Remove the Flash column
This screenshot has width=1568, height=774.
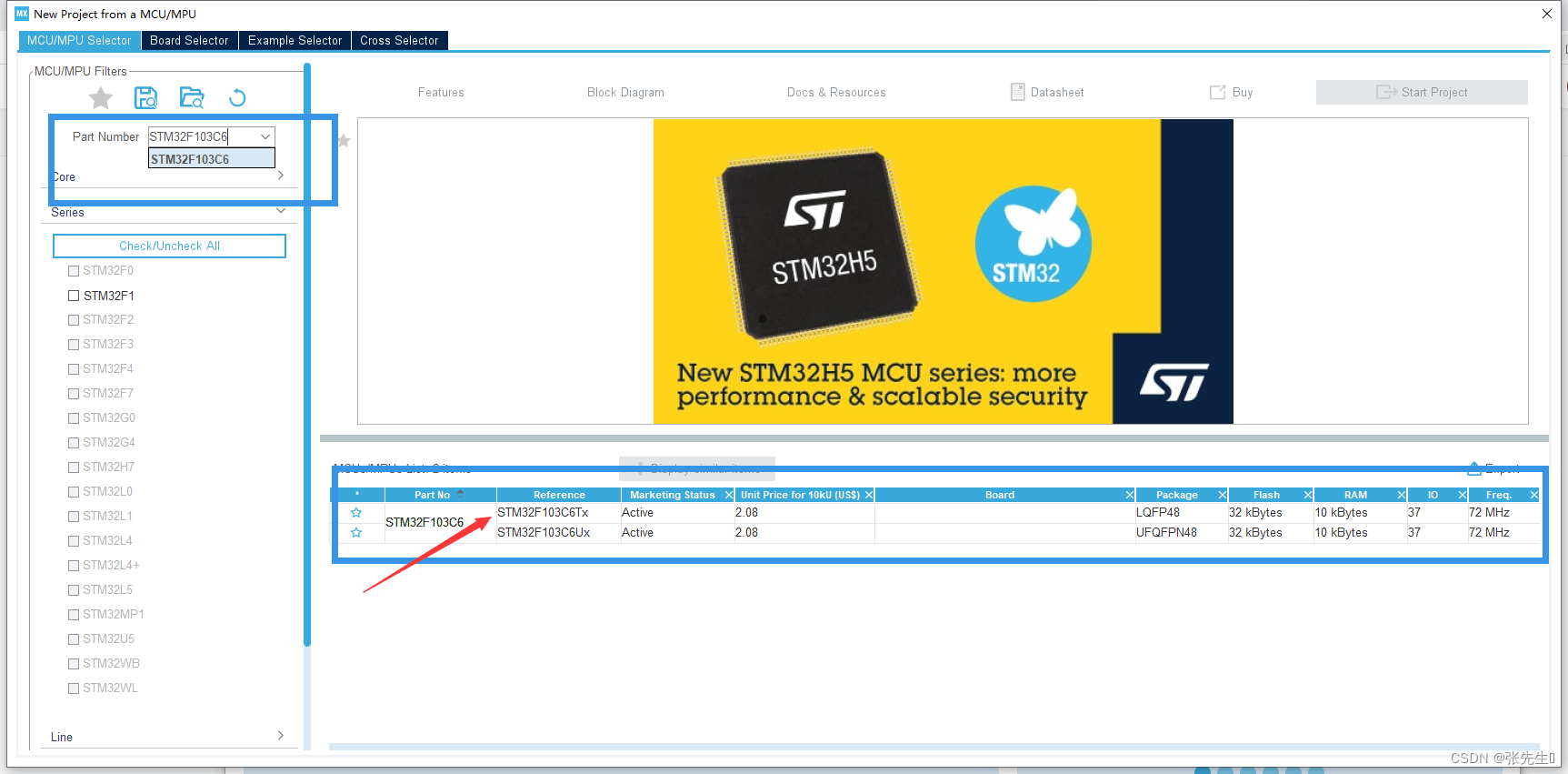pos(1308,495)
